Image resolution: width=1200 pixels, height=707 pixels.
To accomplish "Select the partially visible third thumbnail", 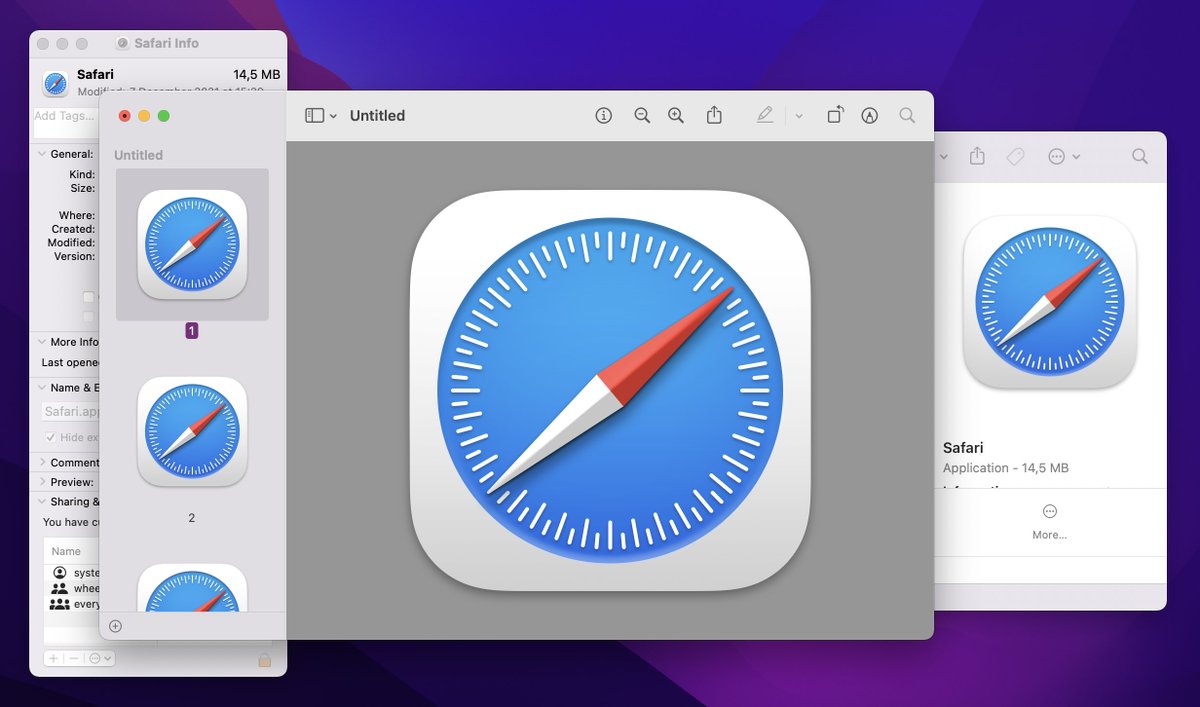I will [192, 588].
